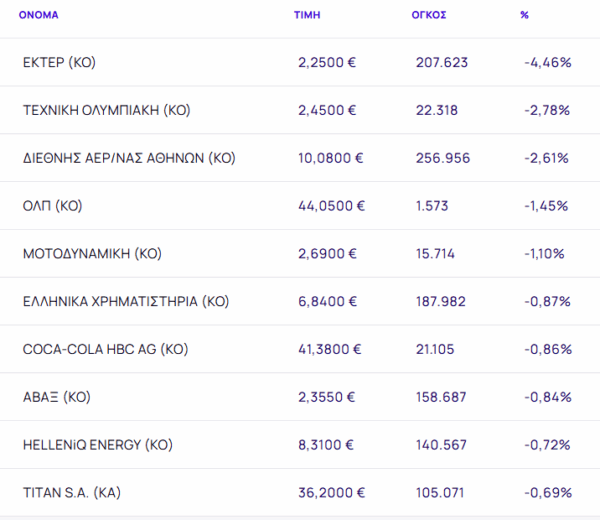Select the ΑΒΑΞ (ΚΟ) stock name
The width and height of the screenshot is (600, 520).
pos(57,397)
